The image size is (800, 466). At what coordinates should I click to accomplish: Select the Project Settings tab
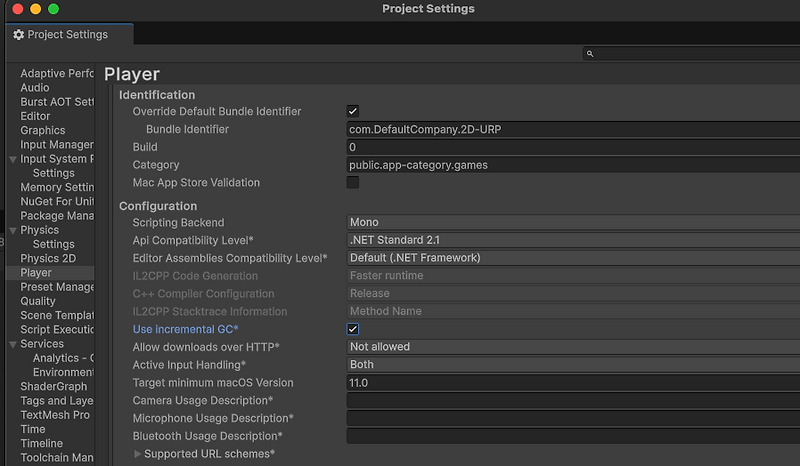[x=61, y=34]
